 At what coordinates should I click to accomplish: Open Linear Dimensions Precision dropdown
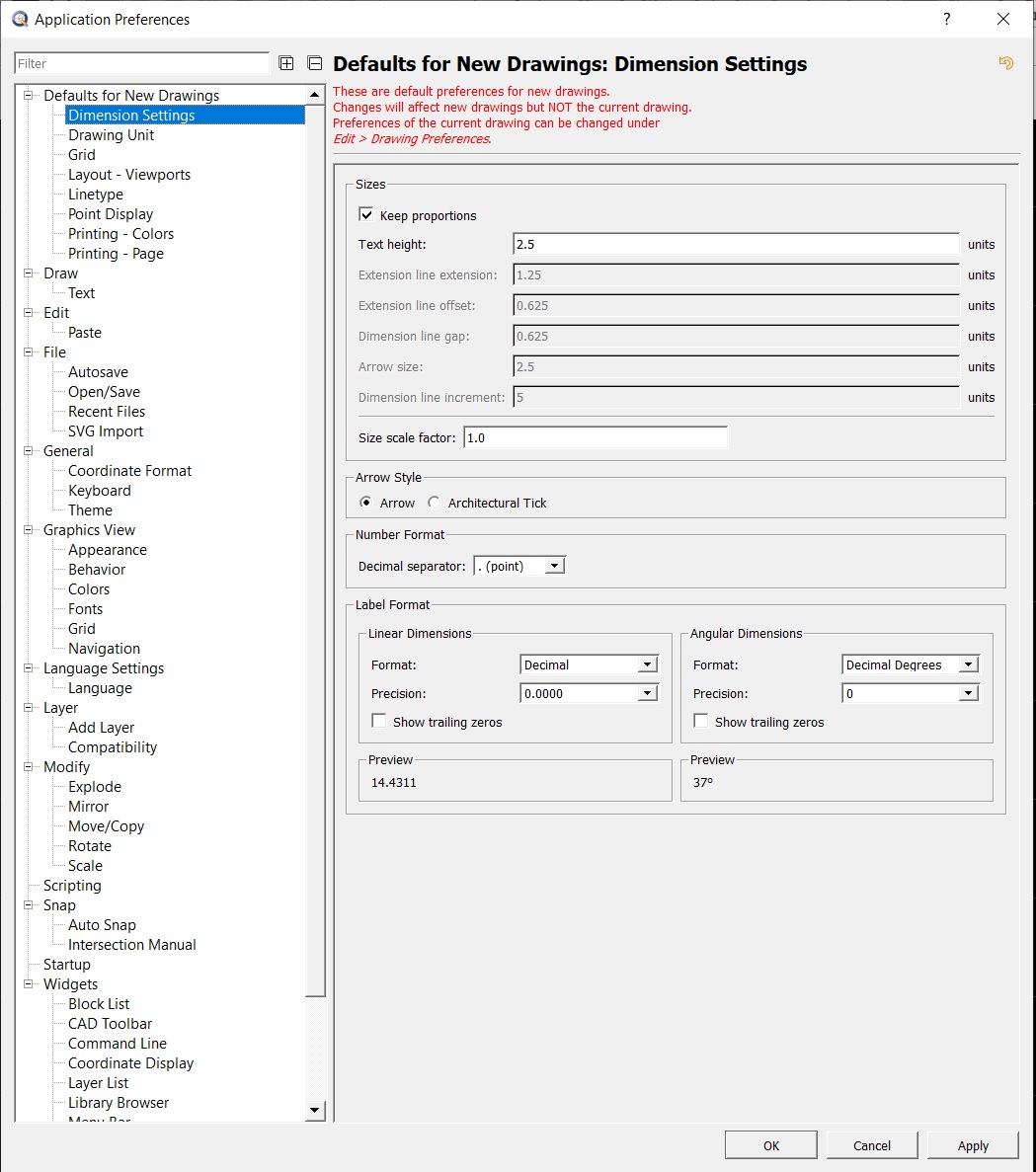pyautogui.click(x=589, y=693)
